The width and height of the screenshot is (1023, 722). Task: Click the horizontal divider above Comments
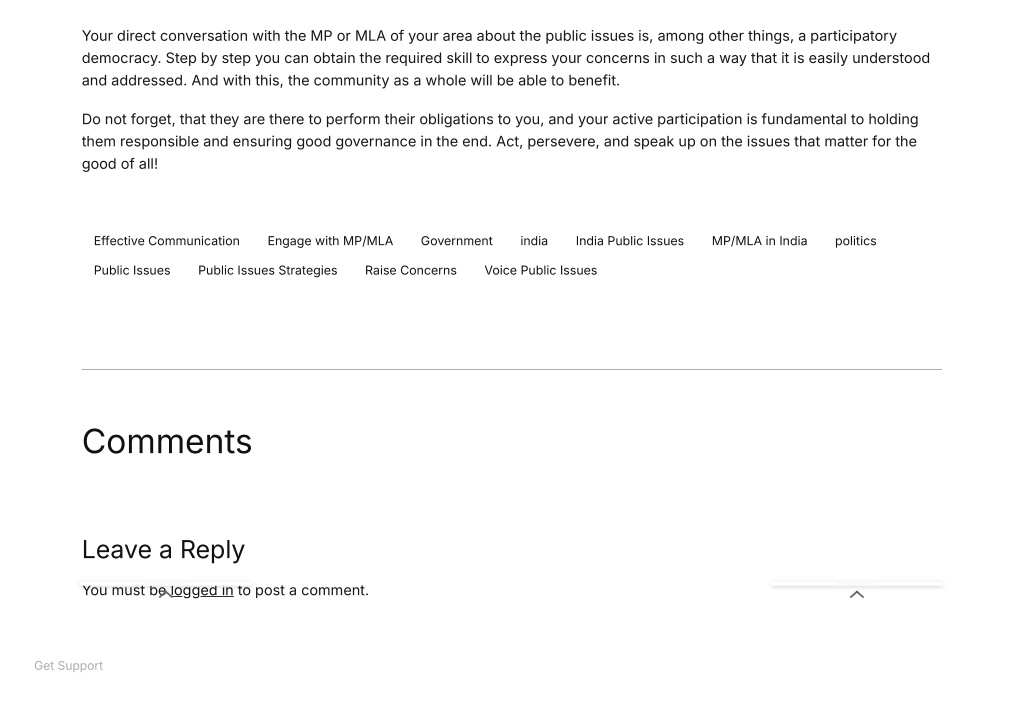tap(512, 369)
